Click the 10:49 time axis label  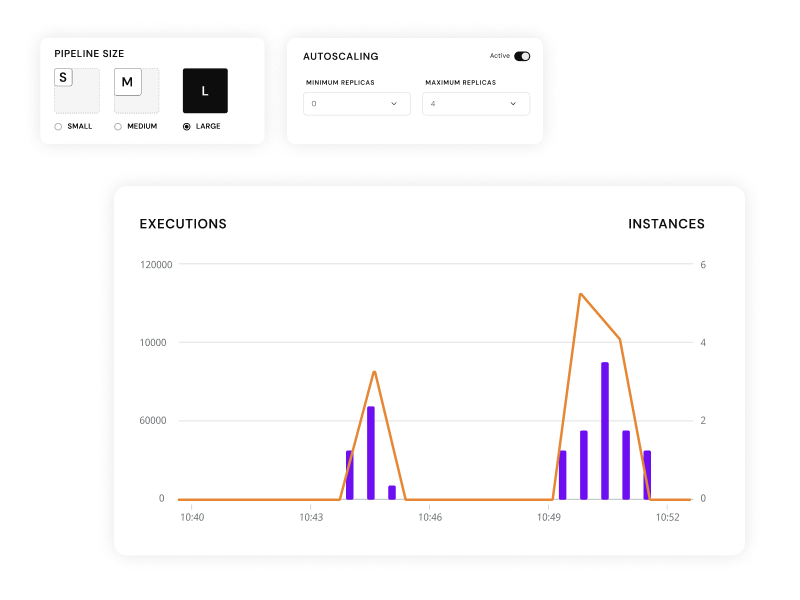click(x=548, y=517)
